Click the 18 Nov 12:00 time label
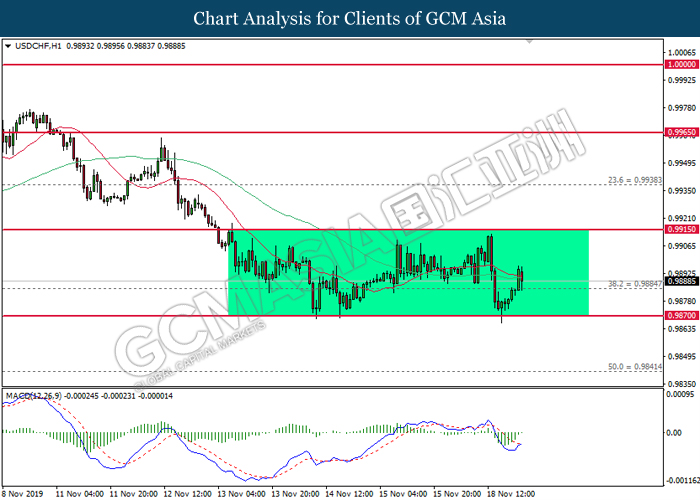 coord(511,494)
